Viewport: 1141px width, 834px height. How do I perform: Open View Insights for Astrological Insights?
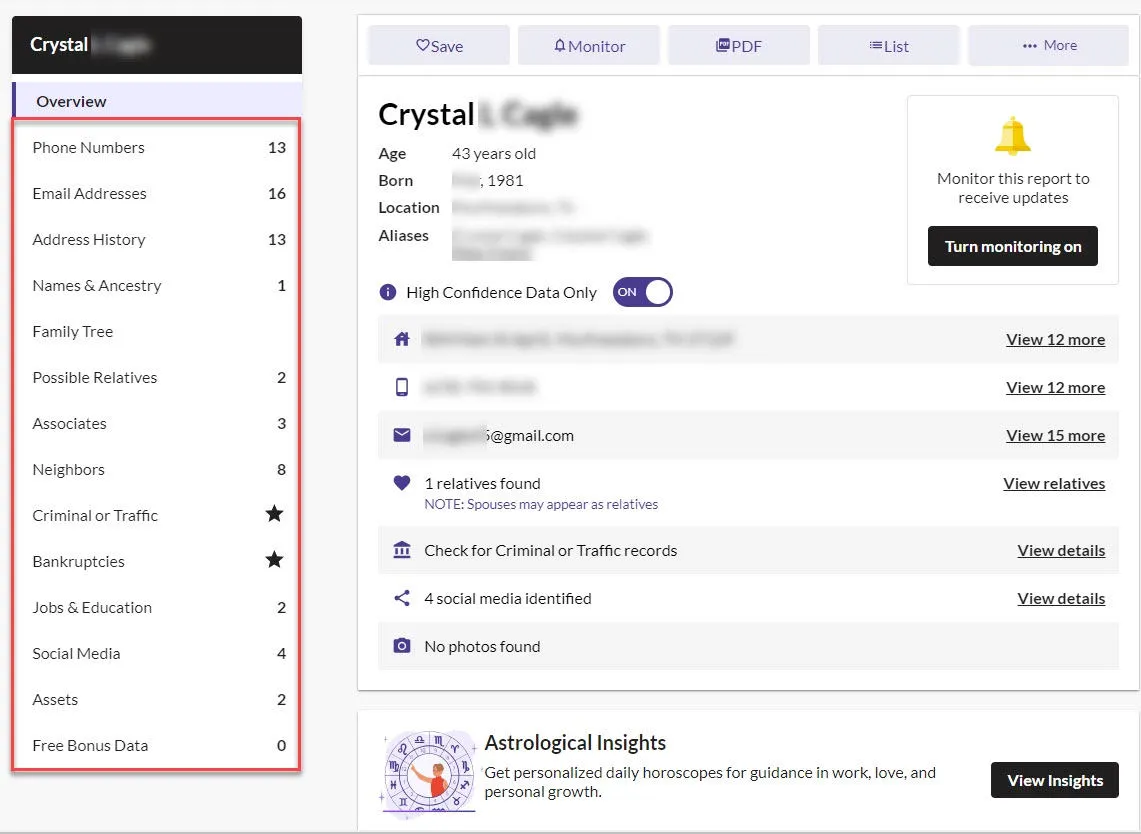(1054, 780)
